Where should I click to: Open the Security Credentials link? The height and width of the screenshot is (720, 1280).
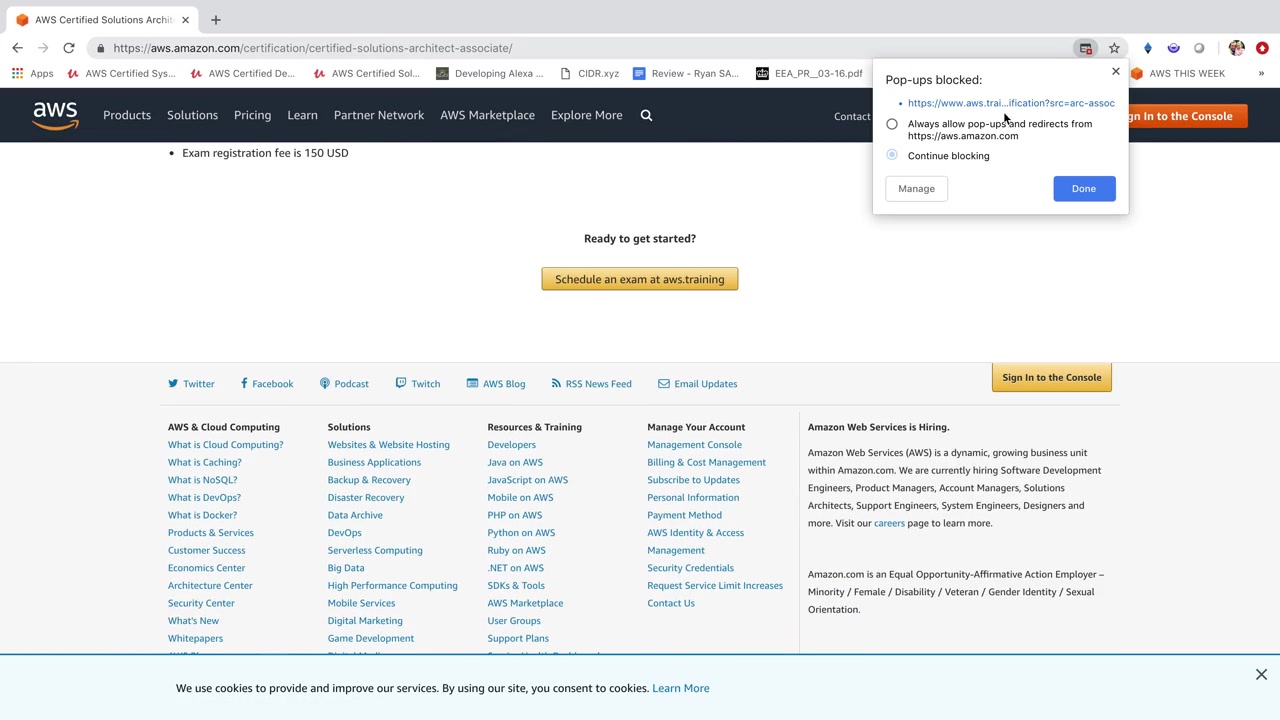click(x=690, y=568)
